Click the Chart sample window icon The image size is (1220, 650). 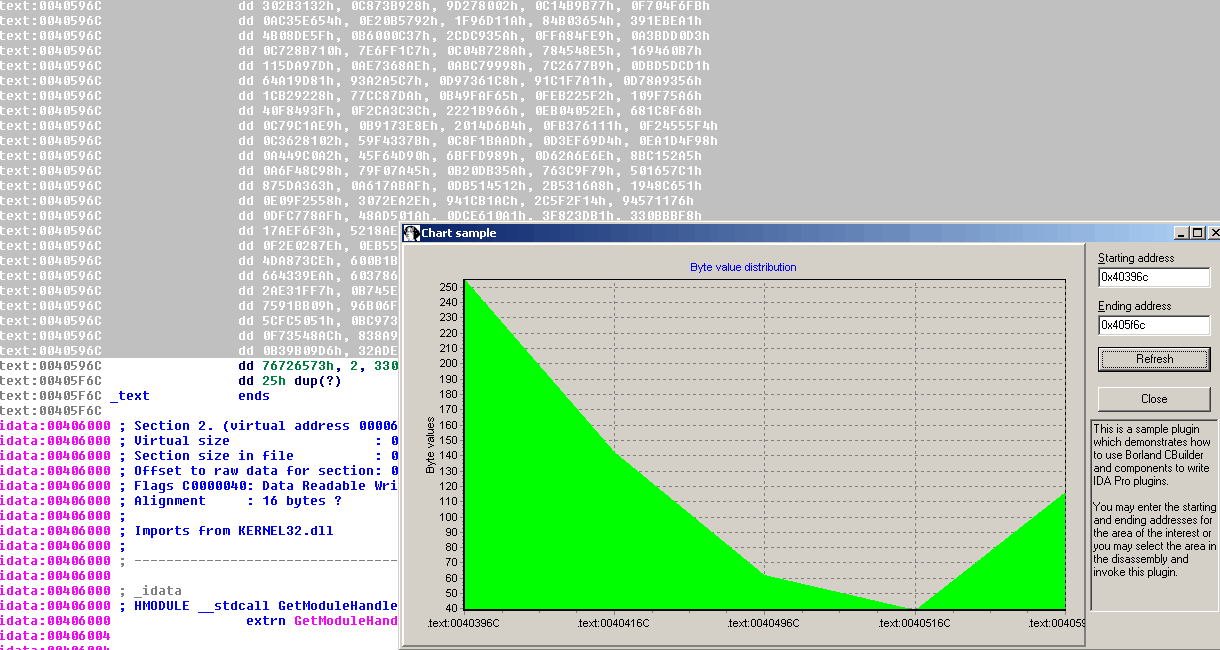pyautogui.click(x=411, y=233)
